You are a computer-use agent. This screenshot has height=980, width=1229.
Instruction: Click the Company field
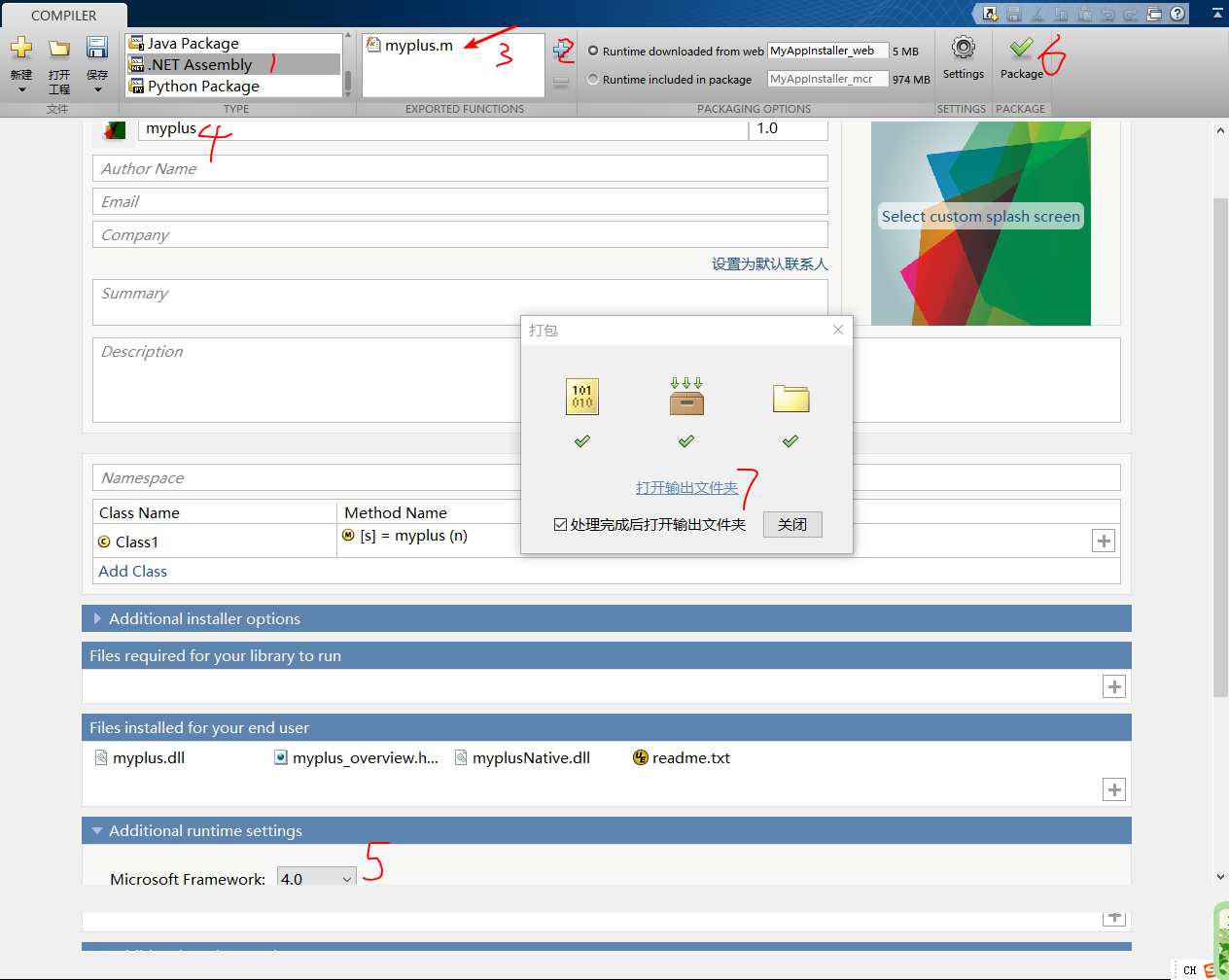tap(460, 234)
